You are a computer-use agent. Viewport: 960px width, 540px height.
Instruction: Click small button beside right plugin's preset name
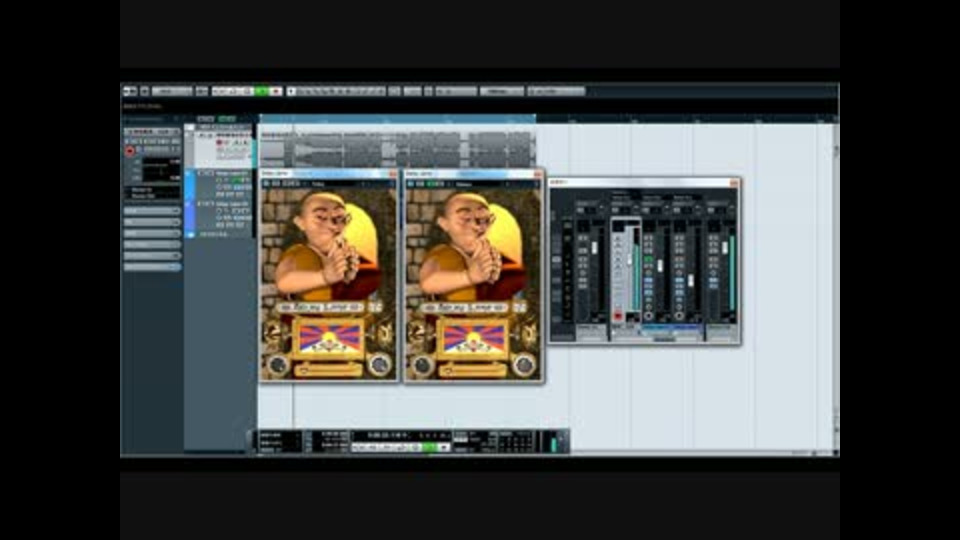(520, 307)
